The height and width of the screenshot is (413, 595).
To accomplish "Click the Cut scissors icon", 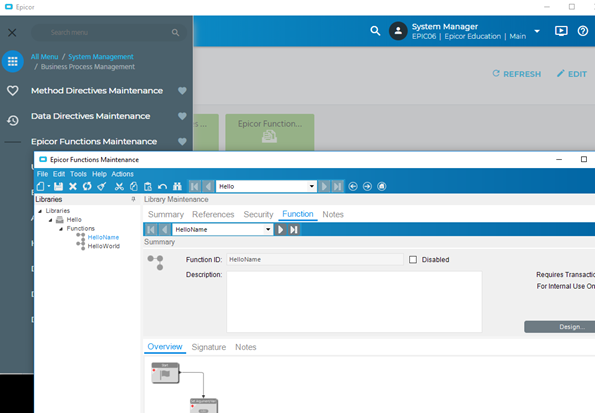I will tap(119, 186).
